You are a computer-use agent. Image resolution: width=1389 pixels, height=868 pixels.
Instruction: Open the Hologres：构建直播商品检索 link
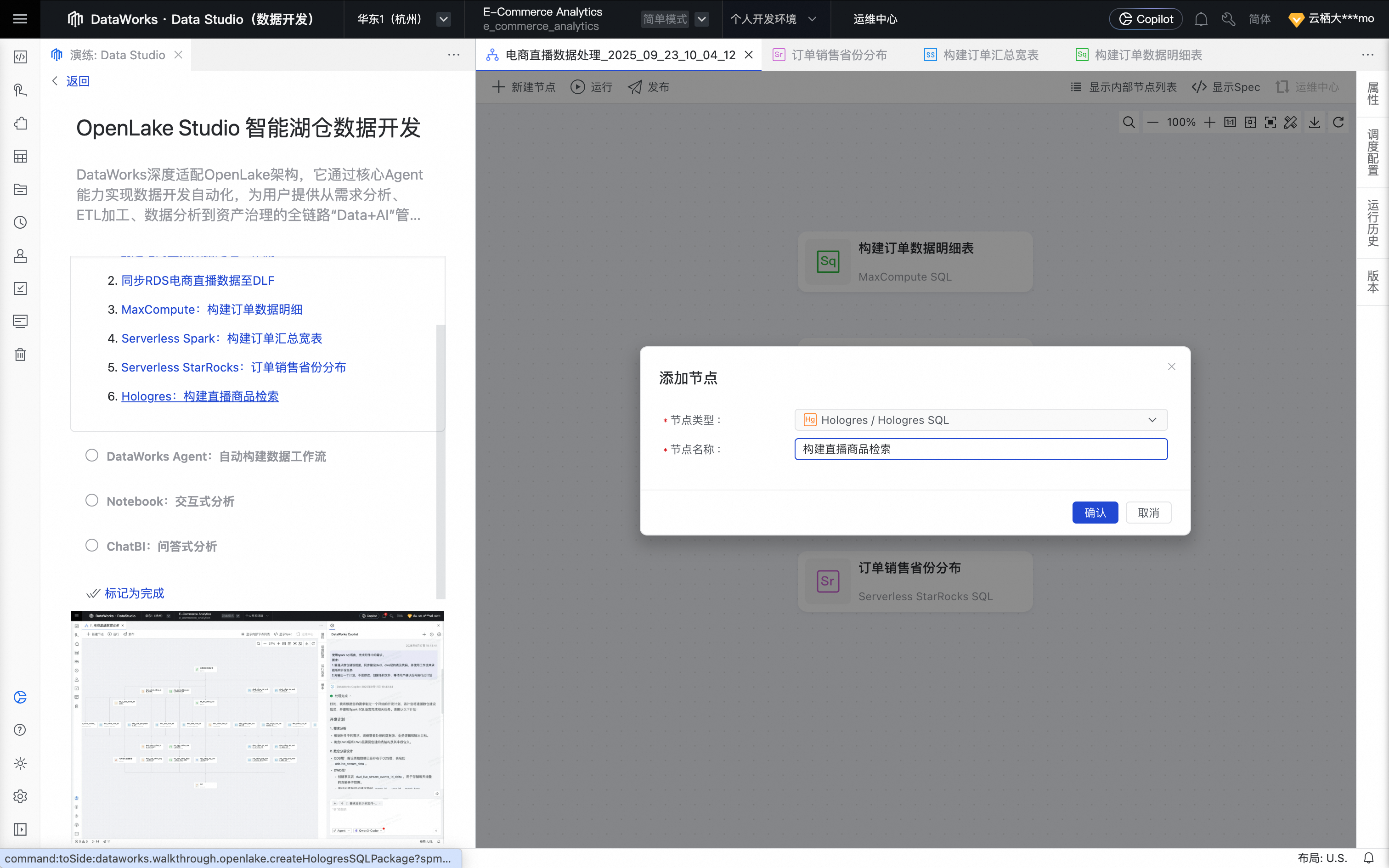(200, 396)
